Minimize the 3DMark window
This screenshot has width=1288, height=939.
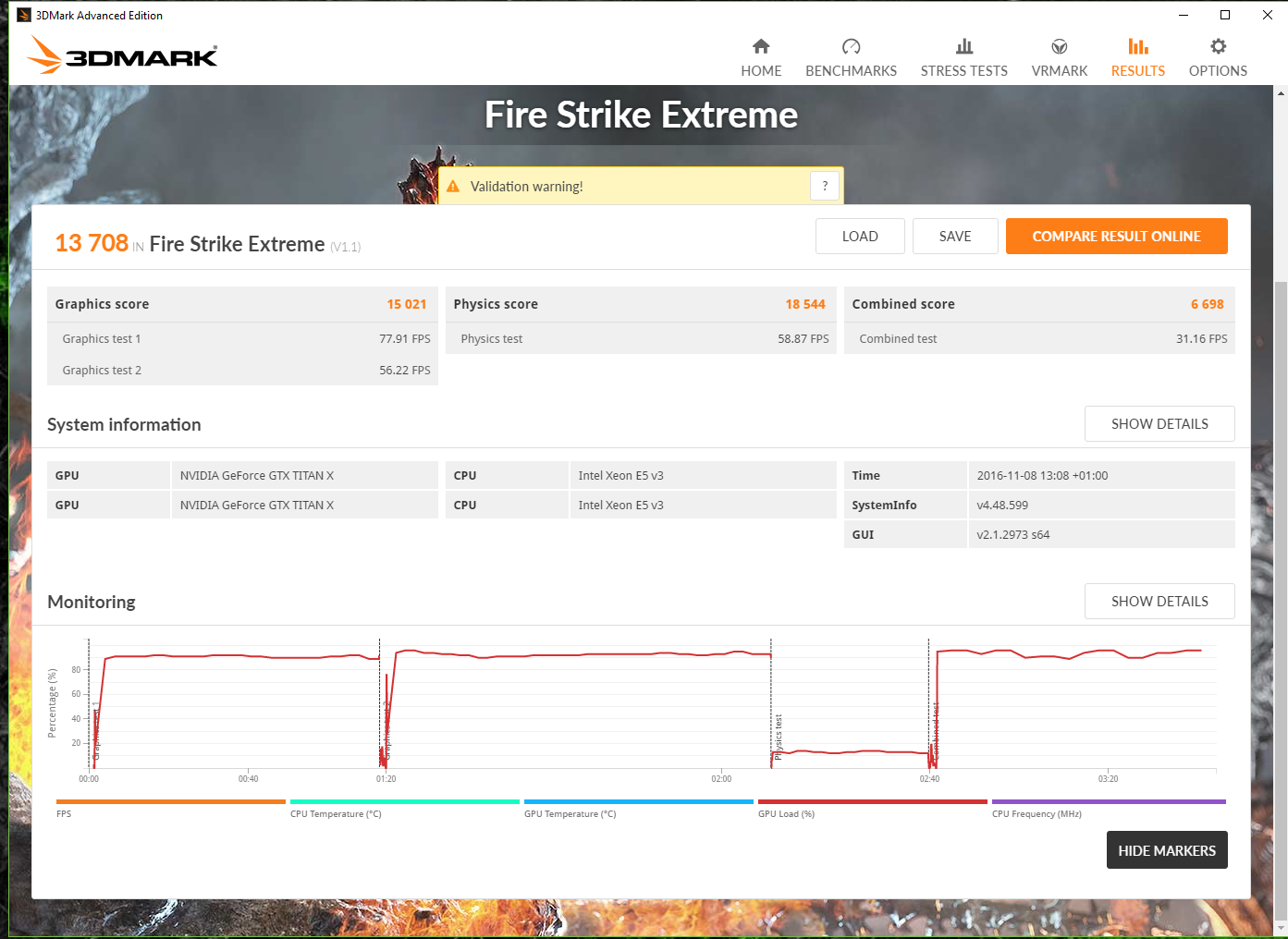(x=1184, y=15)
